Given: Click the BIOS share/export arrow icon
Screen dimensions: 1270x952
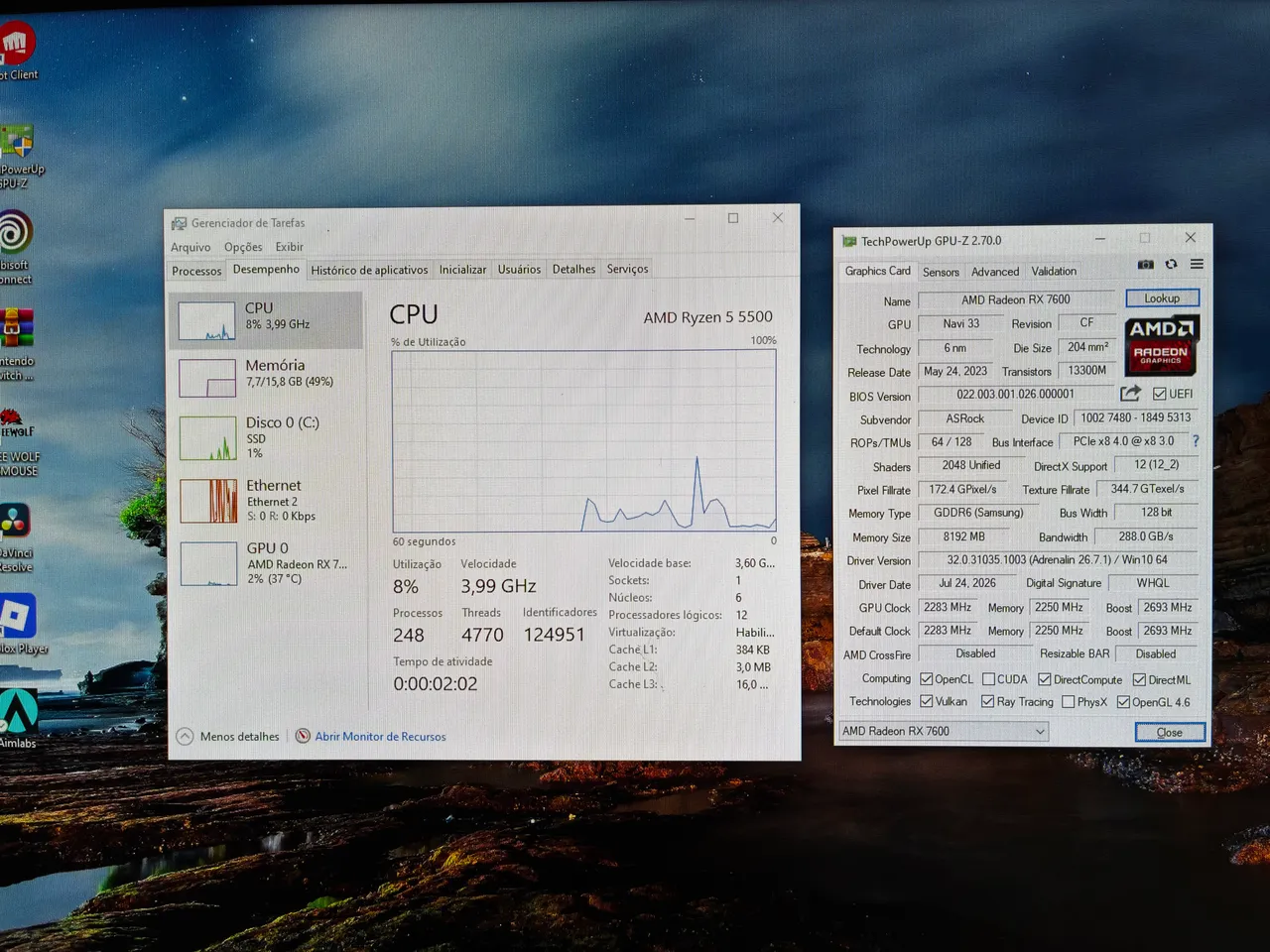Looking at the screenshot, I should pos(1130,394).
